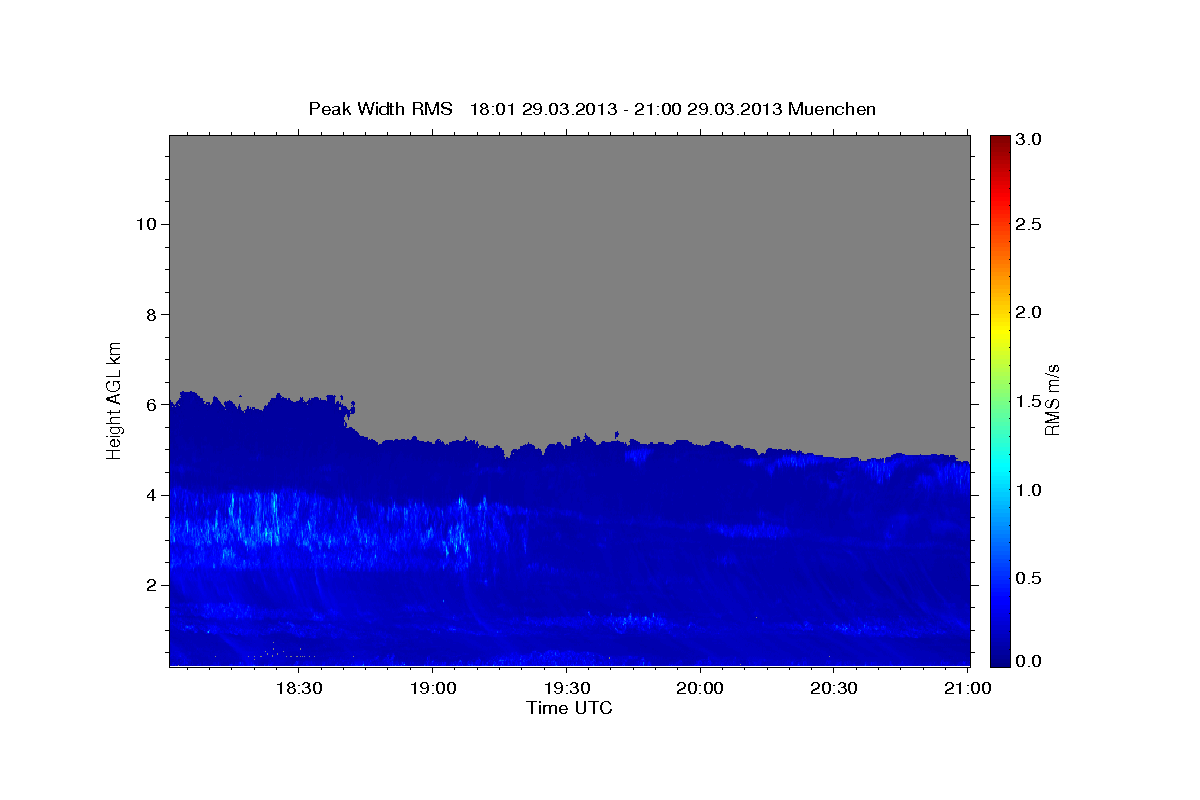The image size is (1200, 800).
Task: Click the 18:30 time tick label
Action: point(298,688)
